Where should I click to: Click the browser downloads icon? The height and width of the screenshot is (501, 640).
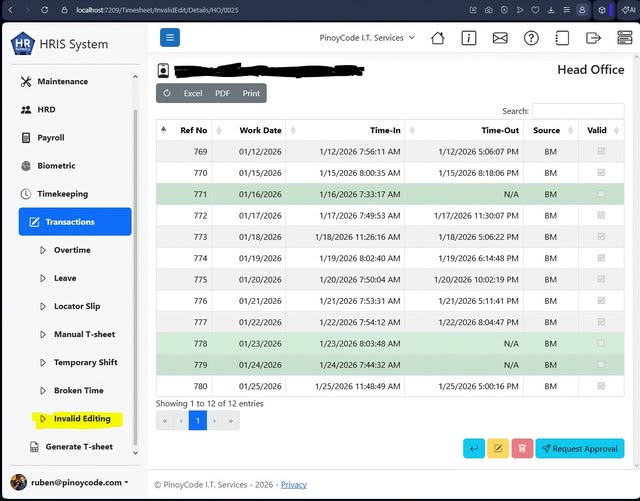[551, 10]
